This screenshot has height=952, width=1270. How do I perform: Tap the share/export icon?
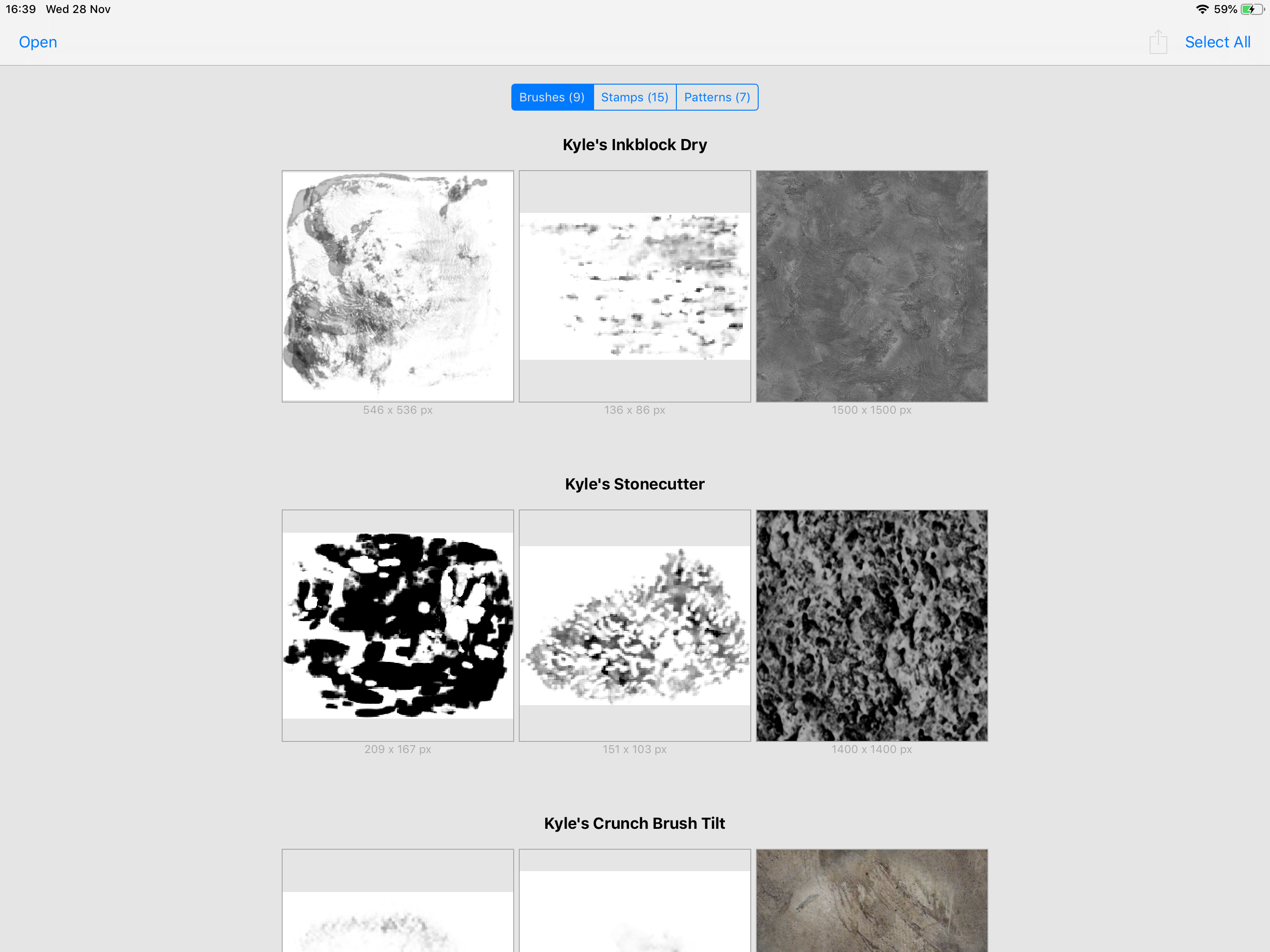(x=1158, y=42)
